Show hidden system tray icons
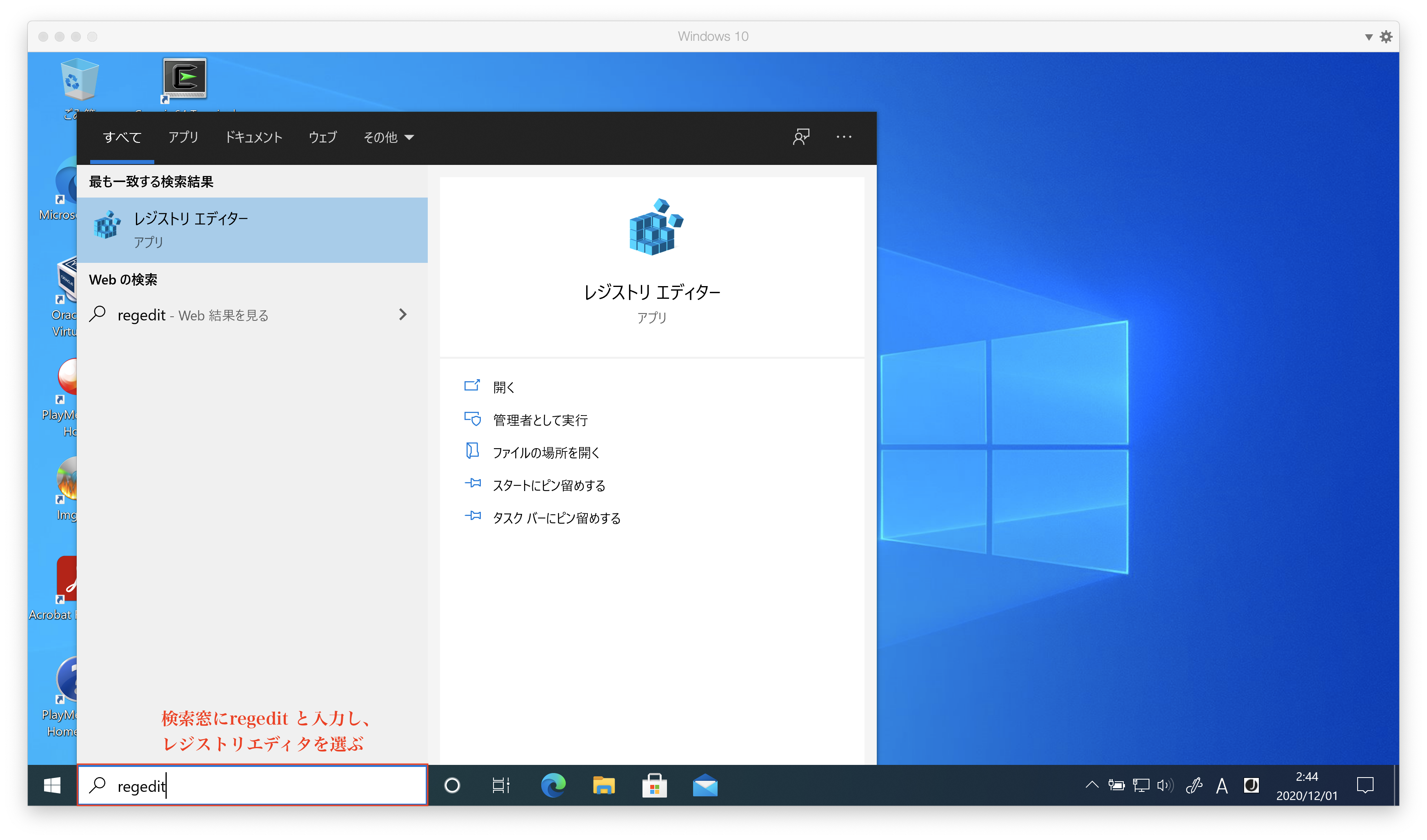The height and width of the screenshot is (840, 1427). (1092, 785)
